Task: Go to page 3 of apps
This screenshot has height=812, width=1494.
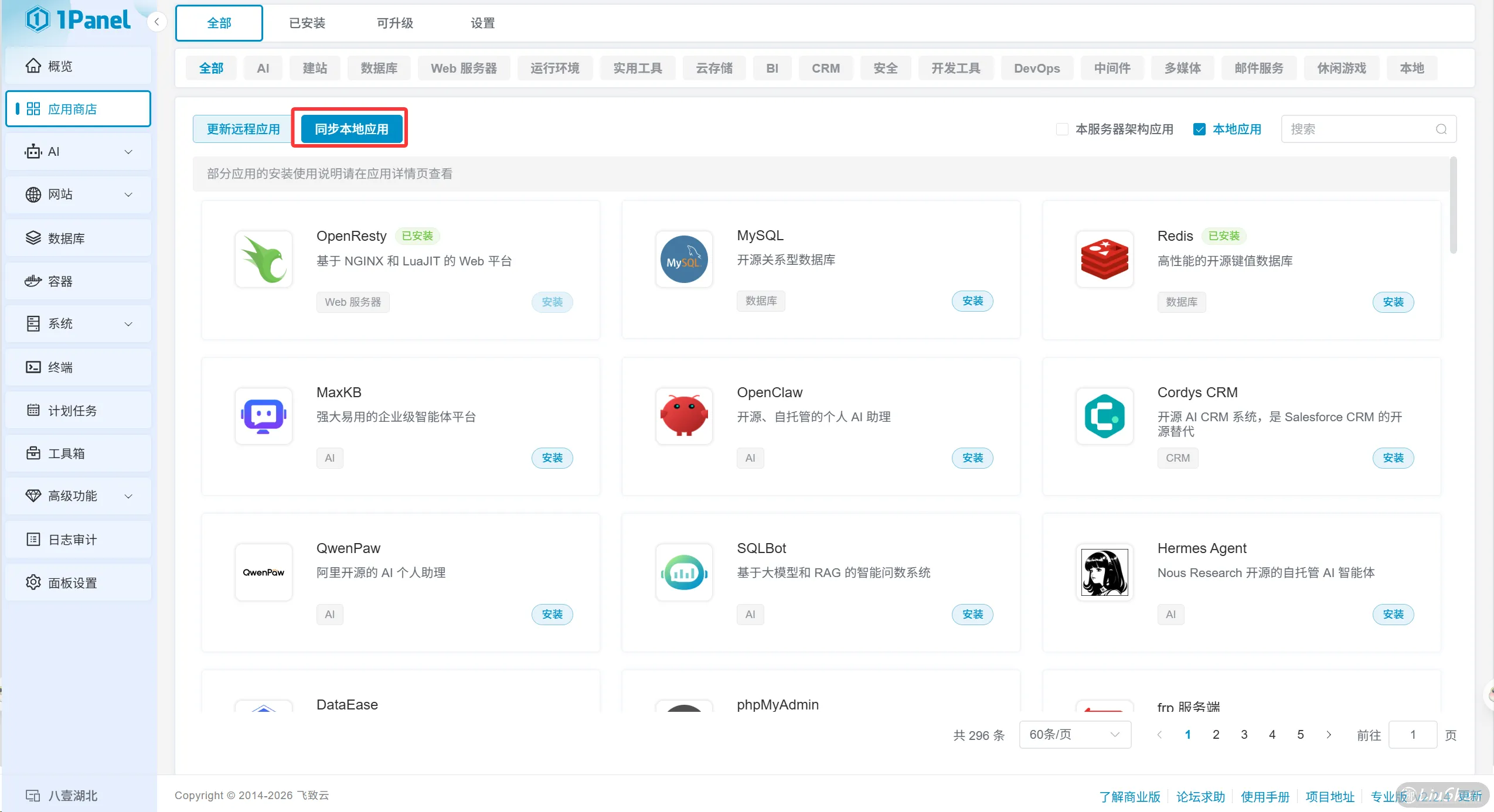Action: pos(1244,735)
